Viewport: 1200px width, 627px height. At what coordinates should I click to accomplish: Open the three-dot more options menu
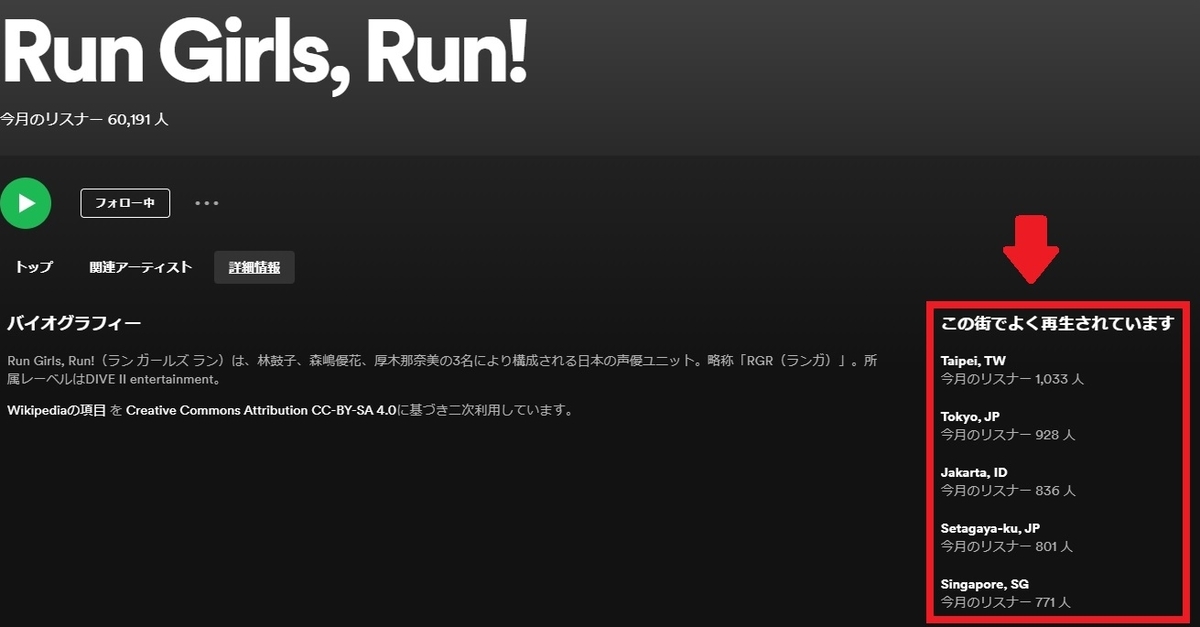207,203
